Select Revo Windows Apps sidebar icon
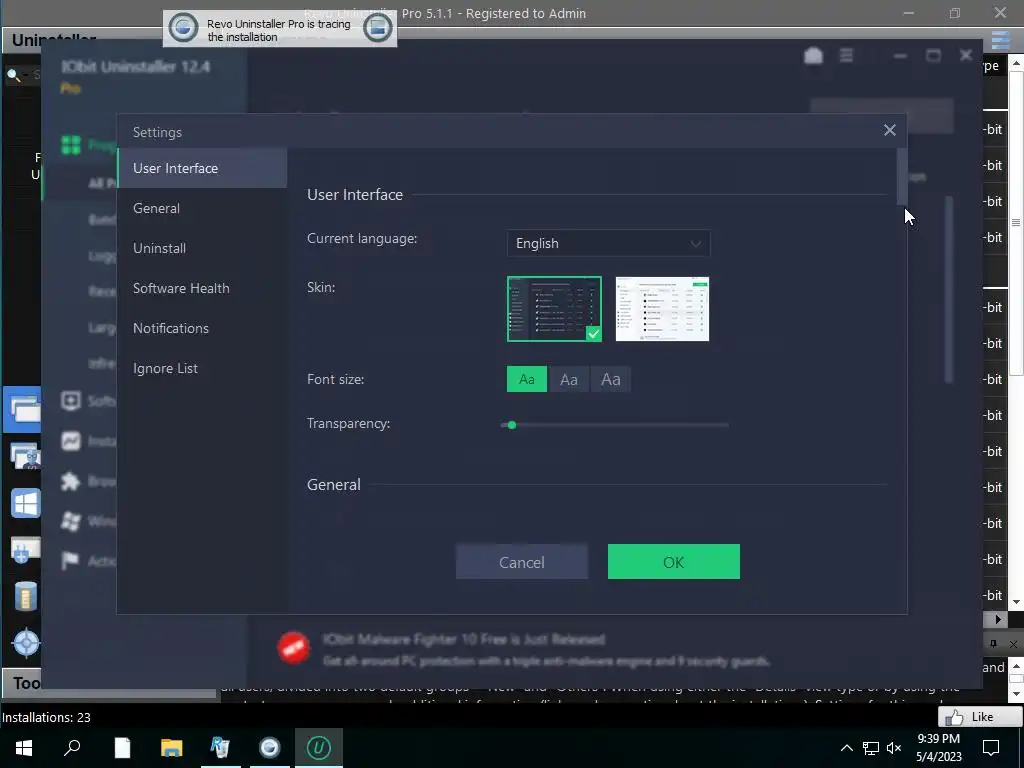This screenshot has height=768, width=1024. click(25, 504)
